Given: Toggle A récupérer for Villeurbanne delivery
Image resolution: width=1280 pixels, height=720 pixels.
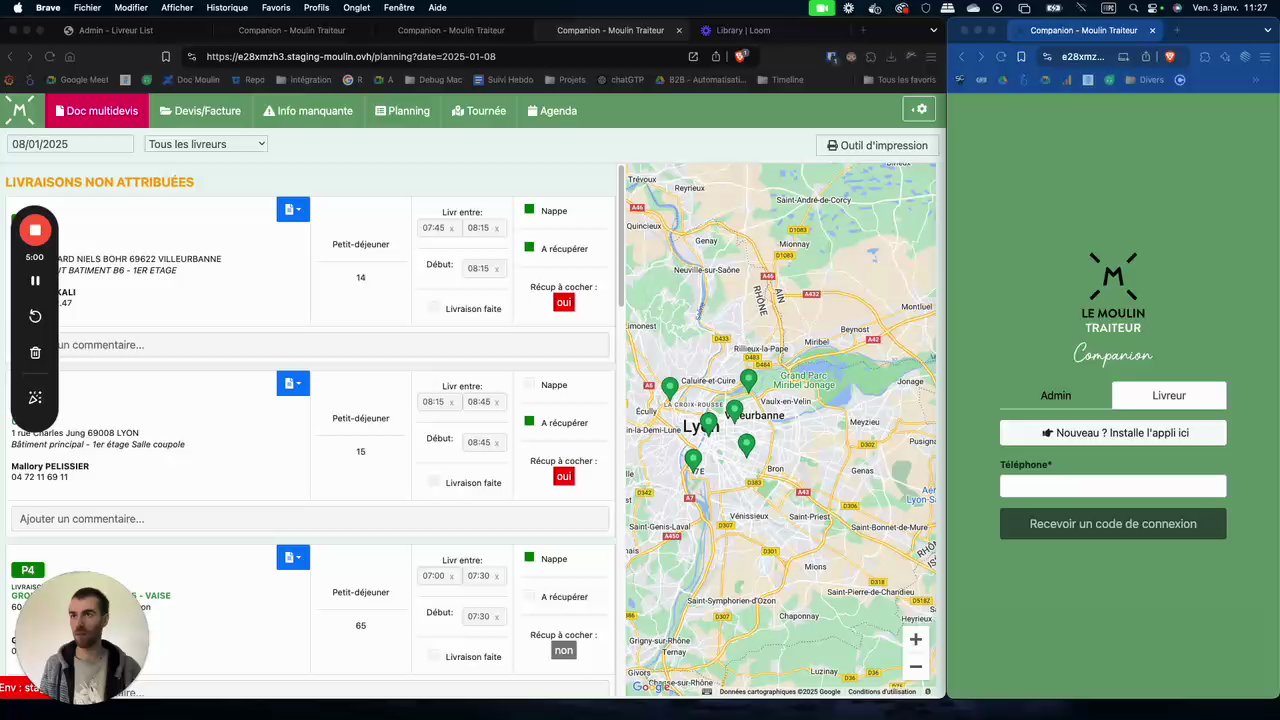Looking at the screenshot, I should pyautogui.click(x=529, y=247).
